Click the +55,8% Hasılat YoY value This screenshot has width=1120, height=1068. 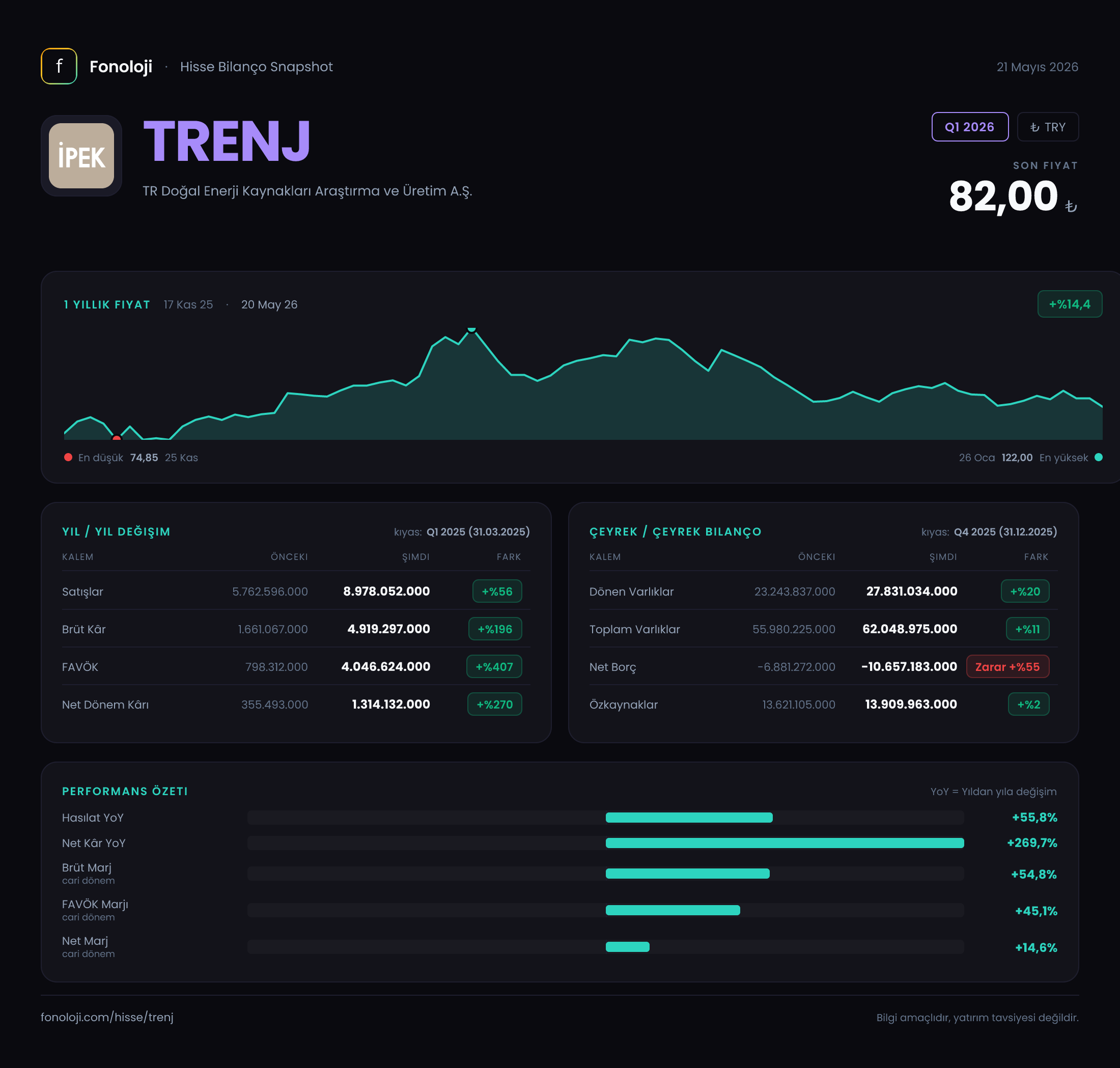point(1034,818)
